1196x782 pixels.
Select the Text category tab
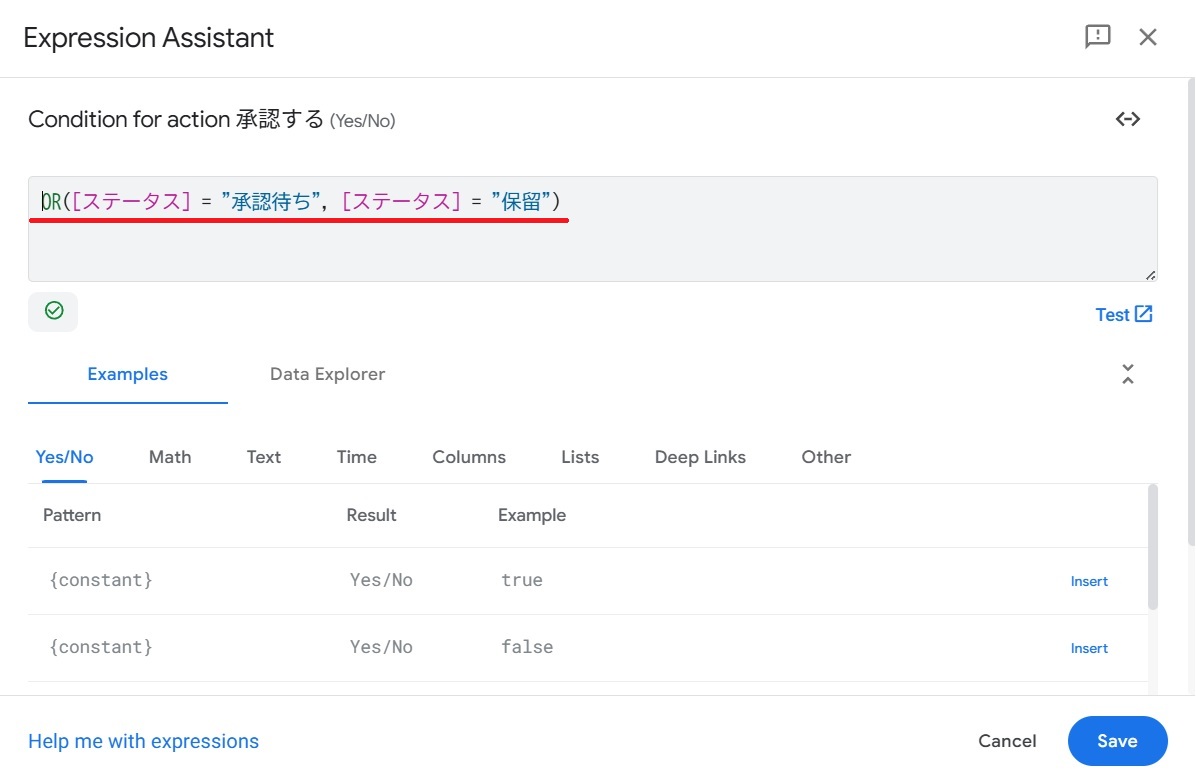264,457
